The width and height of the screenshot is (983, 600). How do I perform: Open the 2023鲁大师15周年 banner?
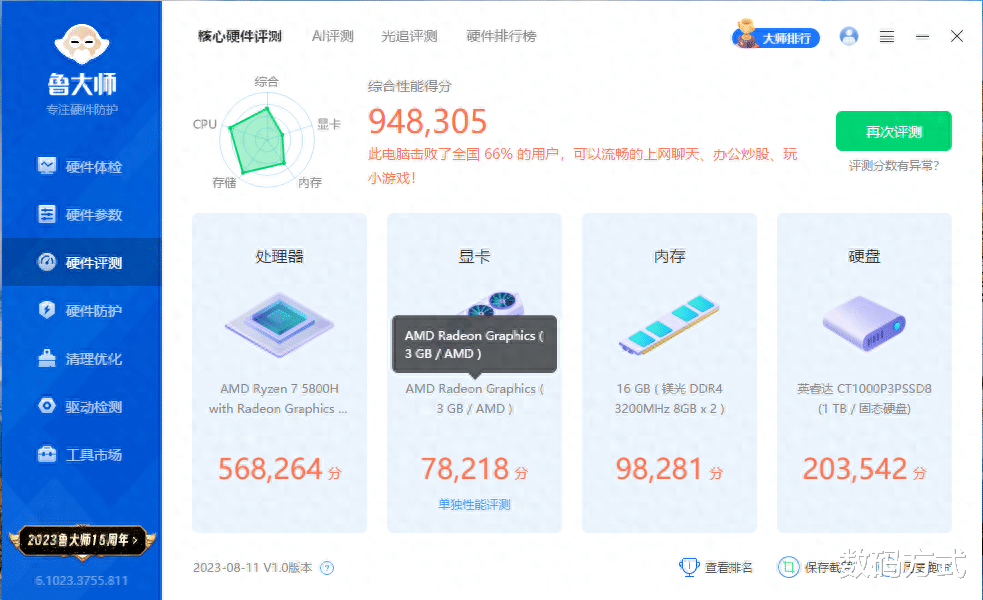82,540
